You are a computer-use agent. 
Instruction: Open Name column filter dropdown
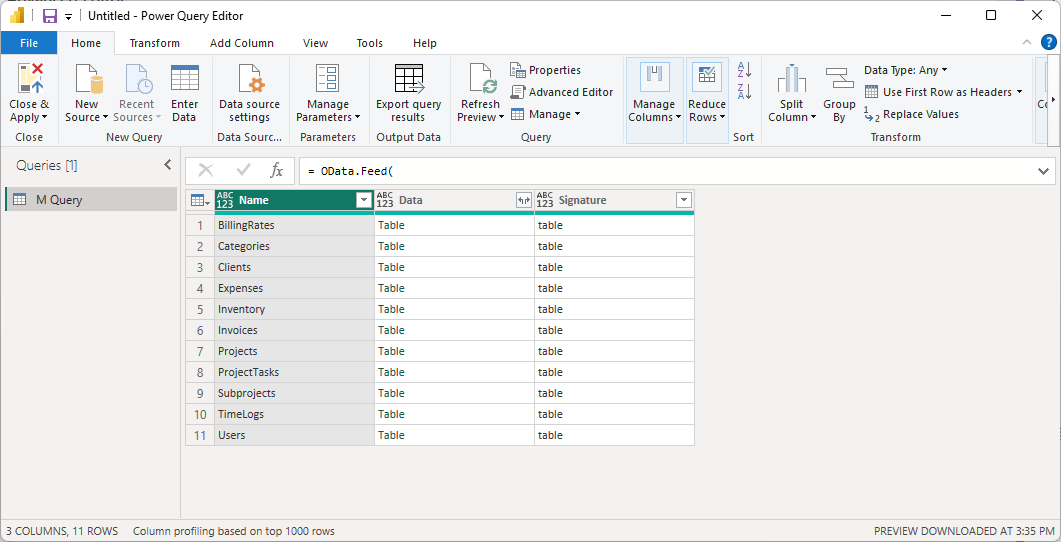coord(364,200)
